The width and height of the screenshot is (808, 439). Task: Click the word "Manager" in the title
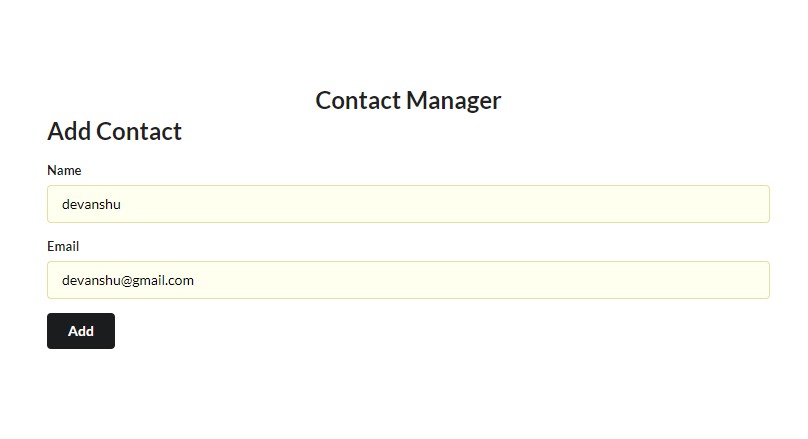pos(455,100)
